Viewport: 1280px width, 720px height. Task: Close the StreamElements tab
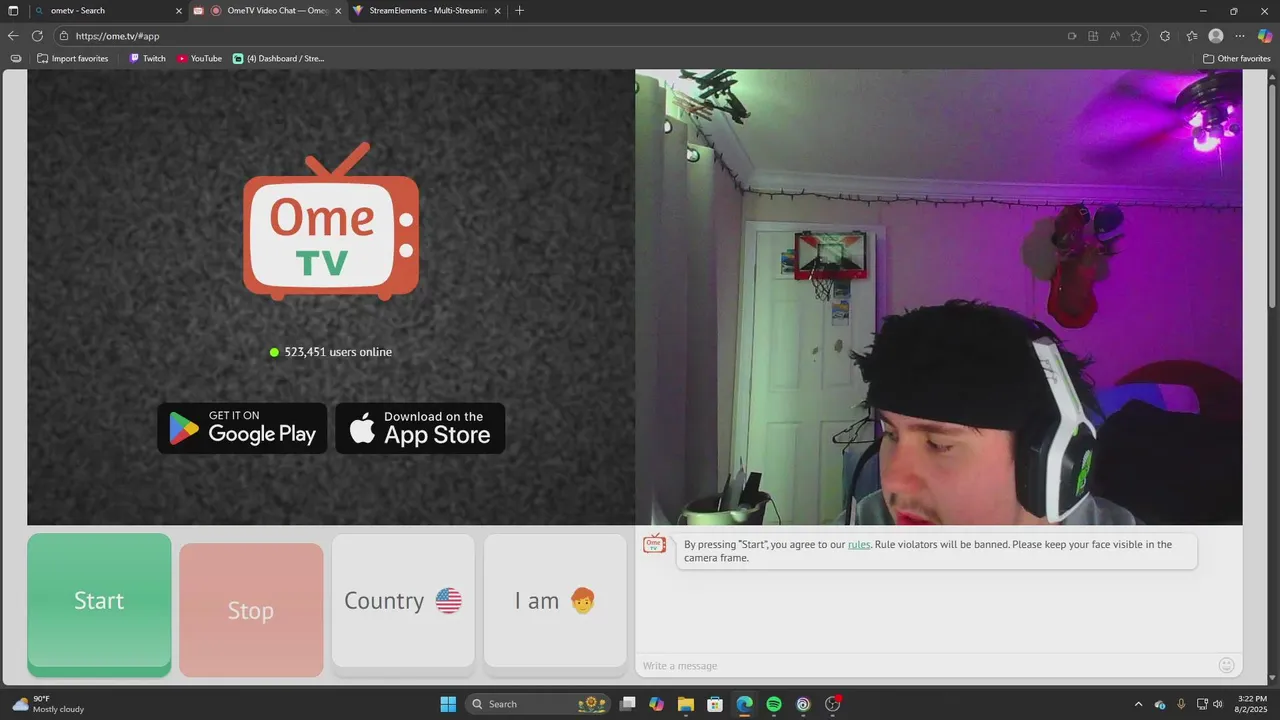pyautogui.click(x=497, y=11)
